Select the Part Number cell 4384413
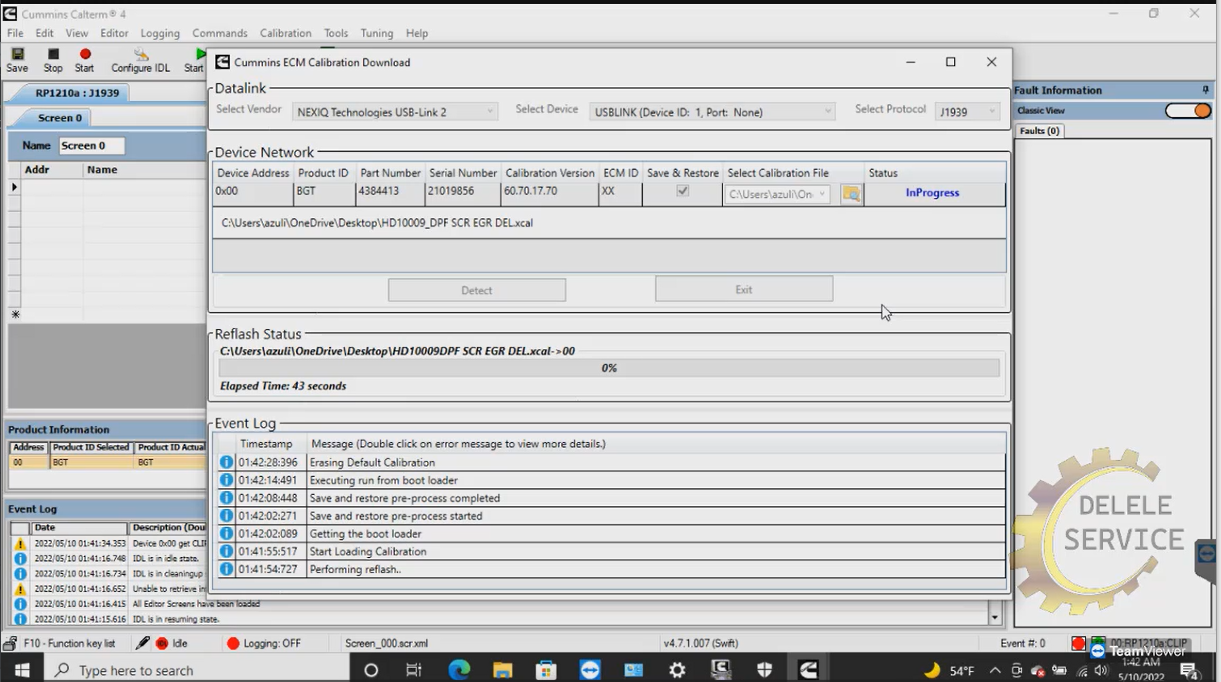 click(x=391, y=194)
